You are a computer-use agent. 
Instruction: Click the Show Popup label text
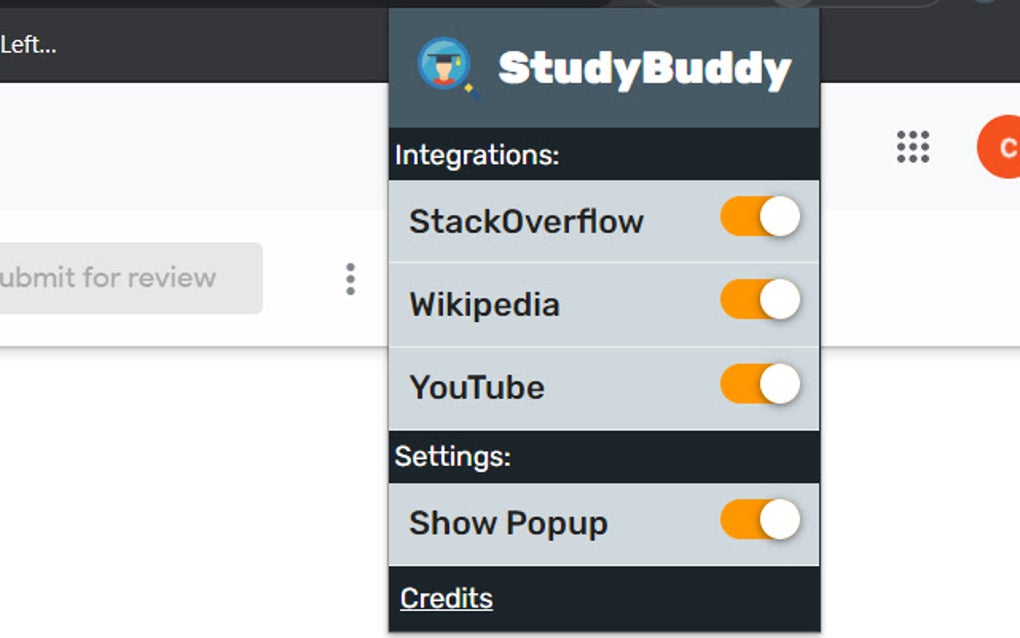pyautogui.click(x=509, y=522)
